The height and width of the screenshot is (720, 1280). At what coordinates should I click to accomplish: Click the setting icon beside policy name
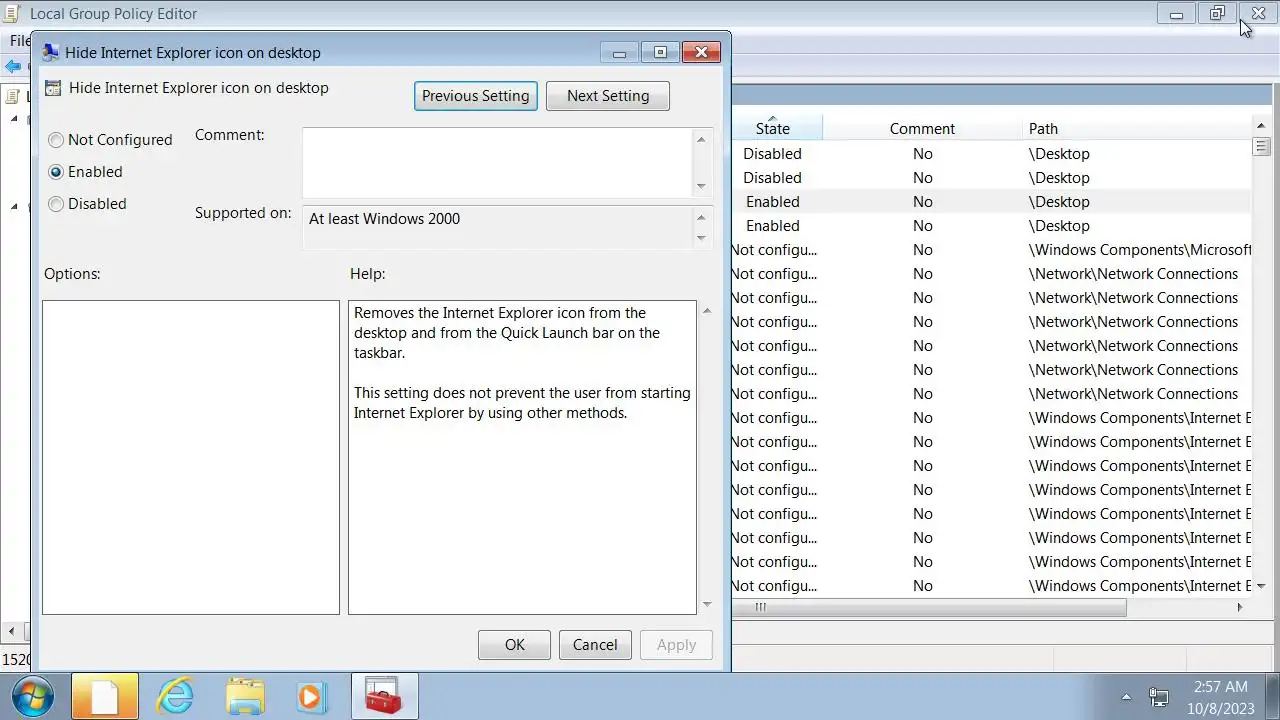(x=53, y=88)
